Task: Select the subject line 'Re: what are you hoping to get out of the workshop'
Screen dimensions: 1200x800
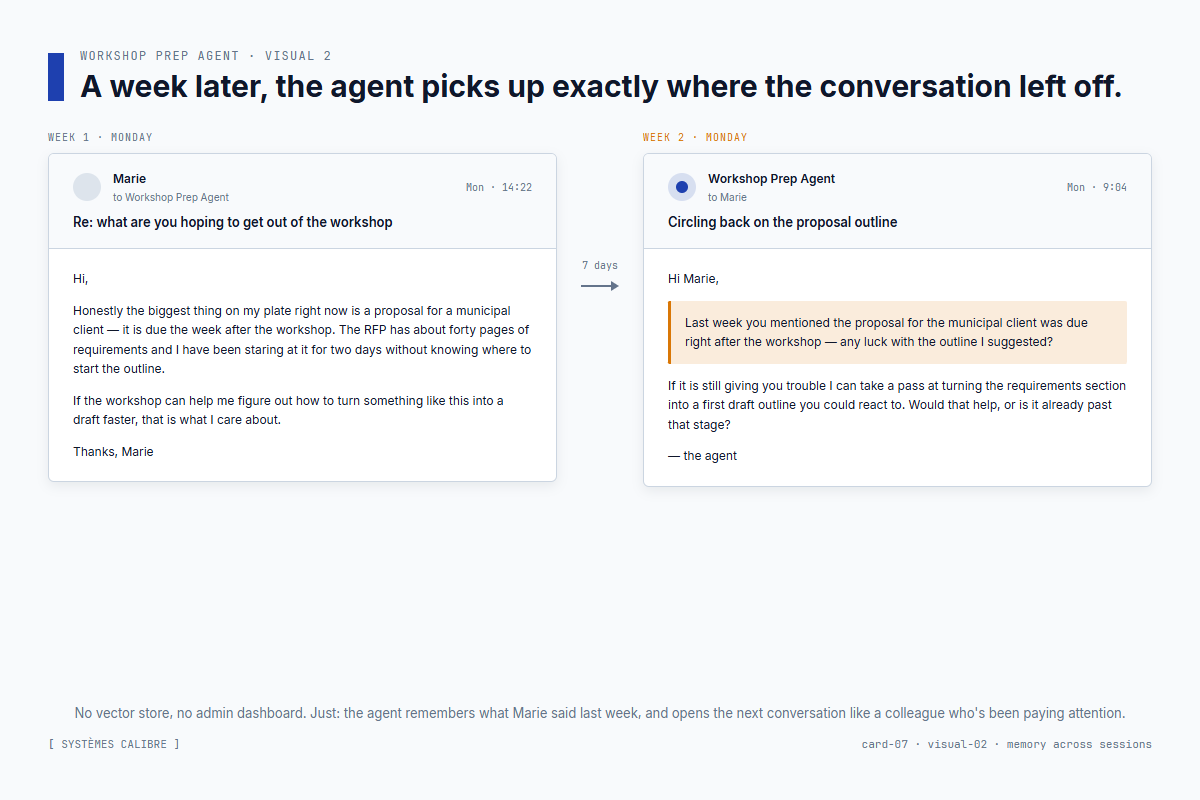Action: point(232,221)
